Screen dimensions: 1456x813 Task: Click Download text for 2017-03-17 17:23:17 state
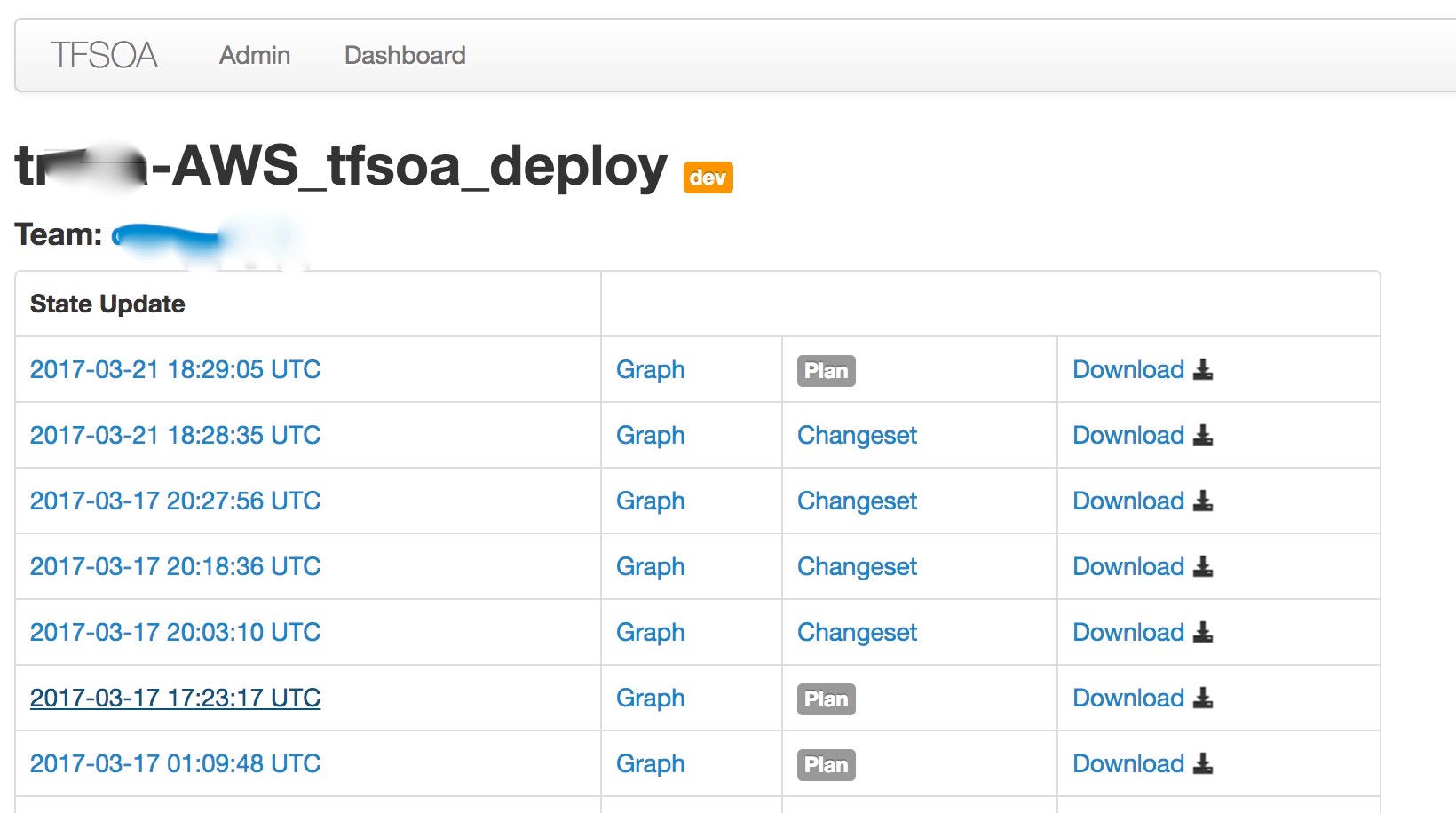[x=1128, y=698]
